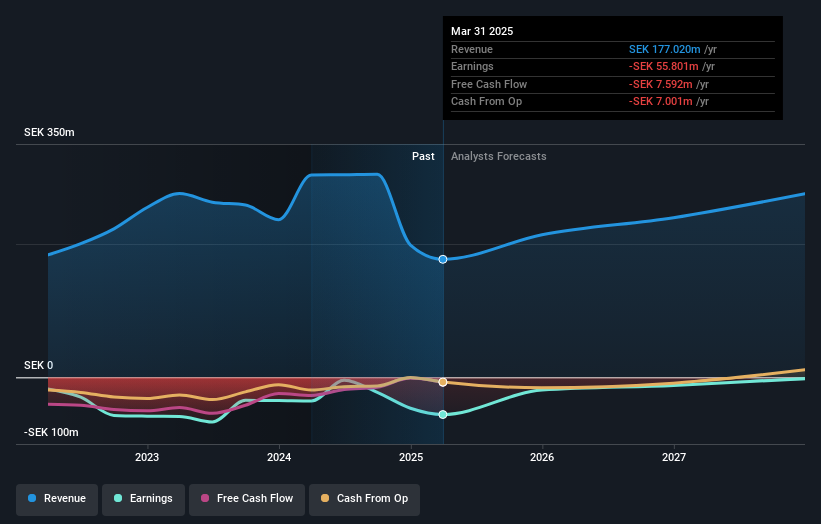Toggle the Free Cash Flow legend button

(247, 499)
